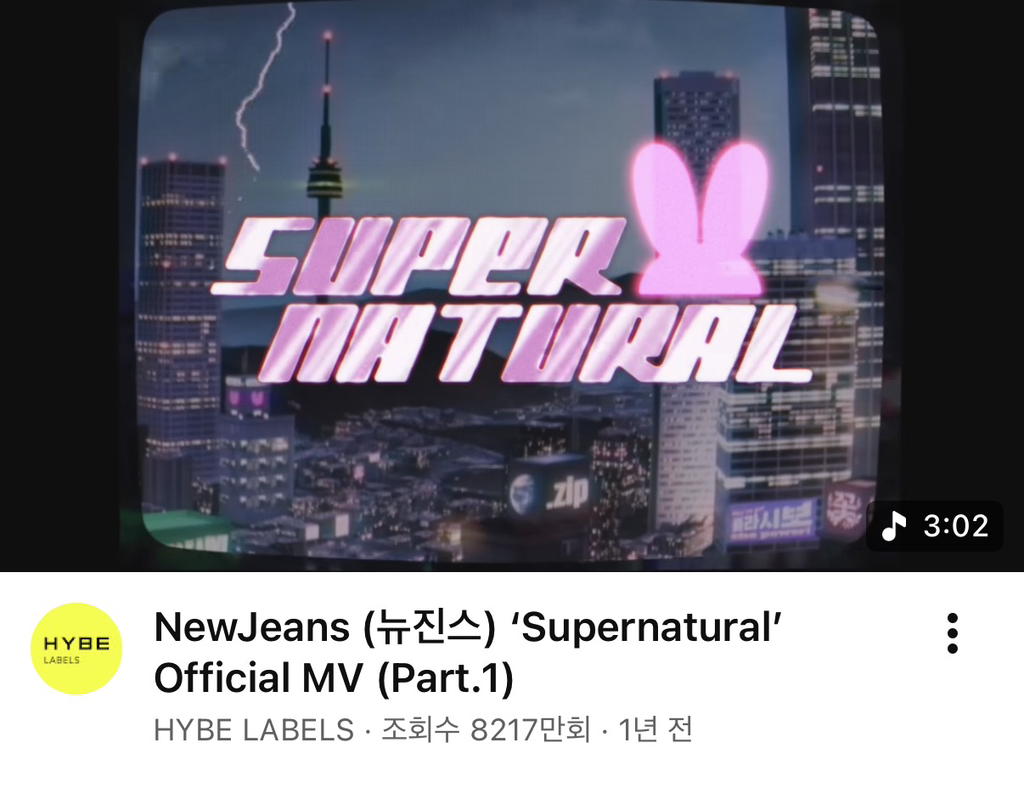Play the Supernatural video thumbnail

pos(512,285)
